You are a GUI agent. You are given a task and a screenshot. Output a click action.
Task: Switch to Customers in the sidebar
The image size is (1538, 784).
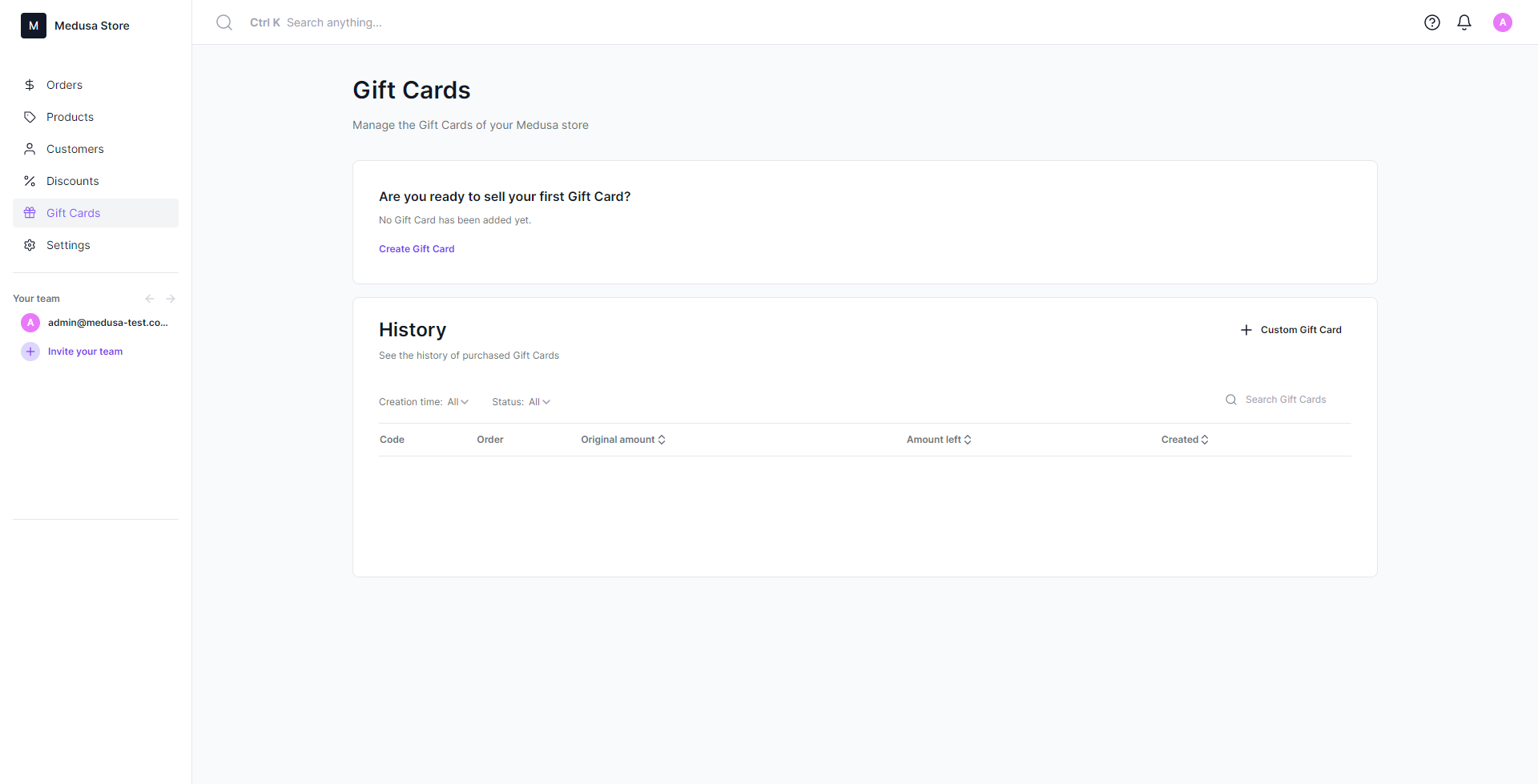(75, 149)
